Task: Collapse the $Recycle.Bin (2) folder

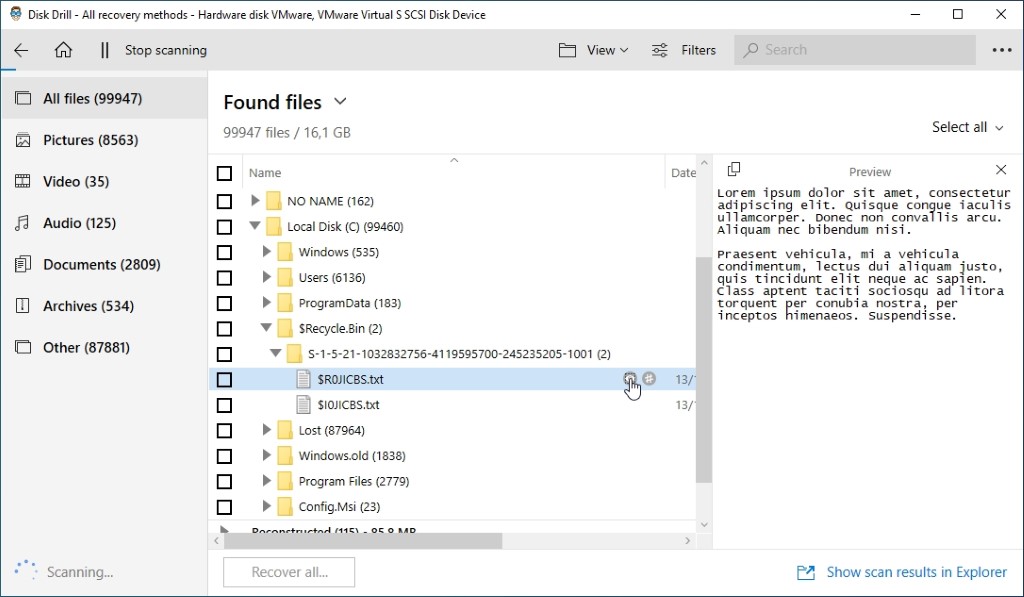Action: tap(266, 328)
